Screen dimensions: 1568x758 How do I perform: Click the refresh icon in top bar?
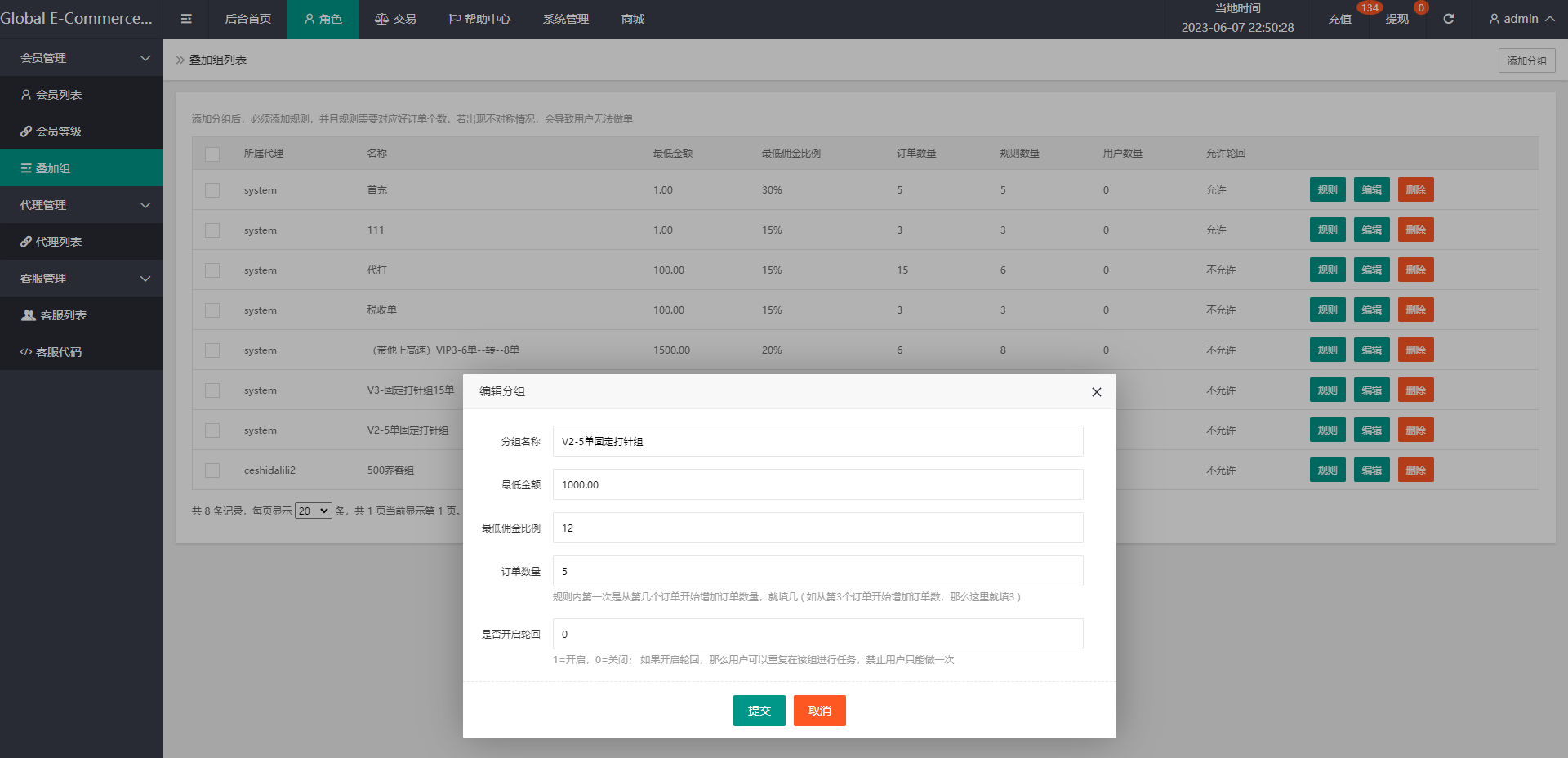point(1448,19)
